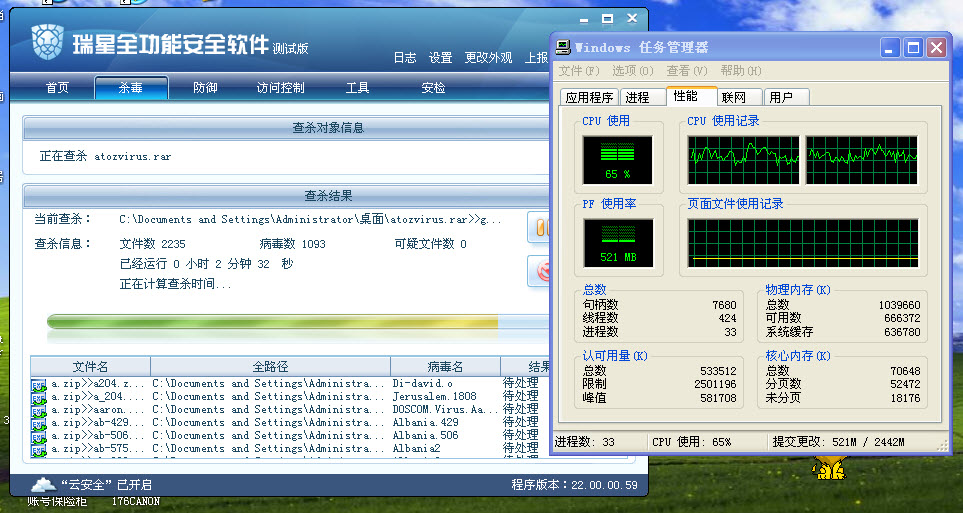Open Task Manager 文件(F) menu
Image resolution: width=963 pixels, height=513 pixels.
[x=579, y=71]
